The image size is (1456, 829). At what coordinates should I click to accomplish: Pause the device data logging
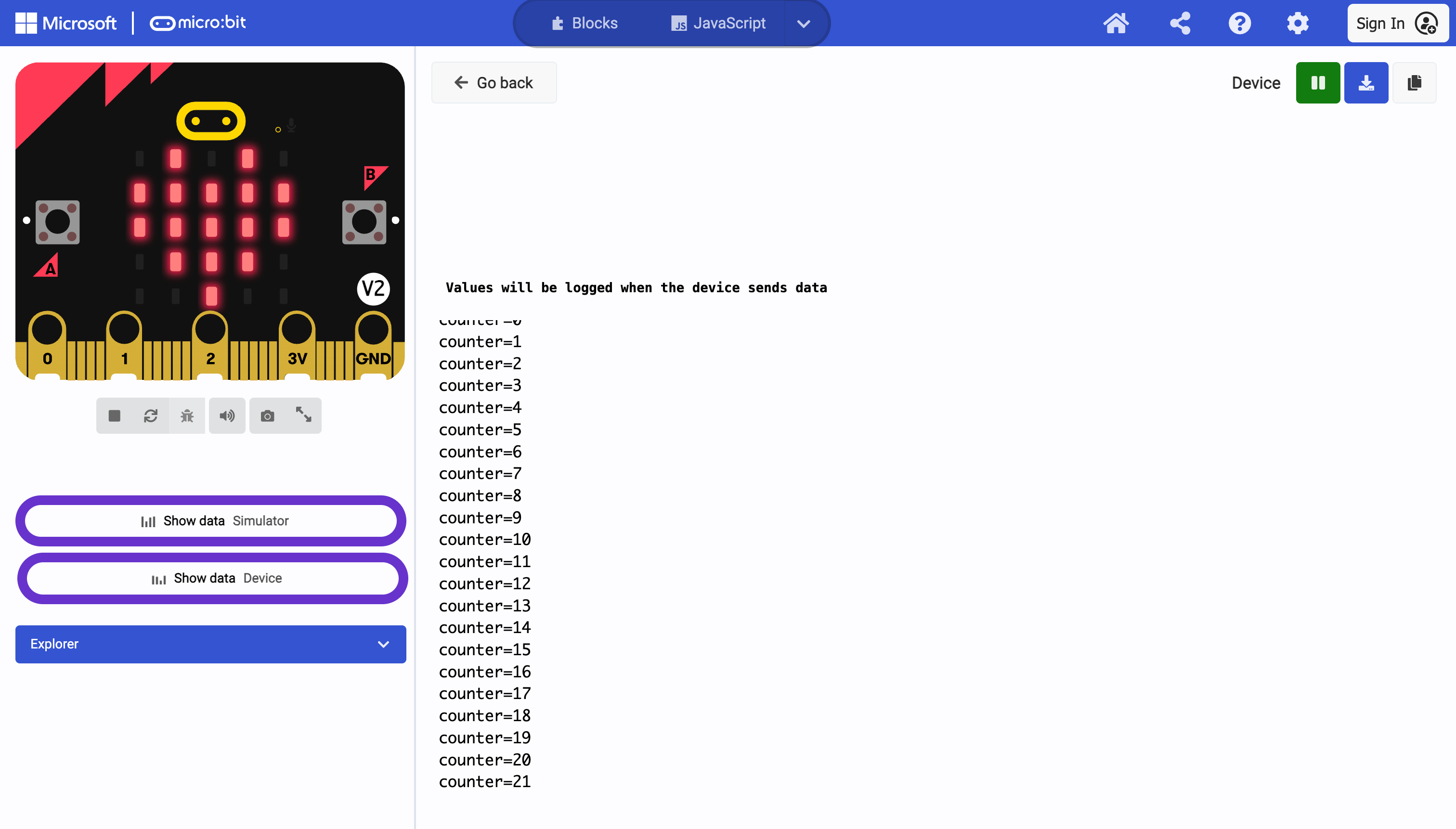tap(1318, 83)
